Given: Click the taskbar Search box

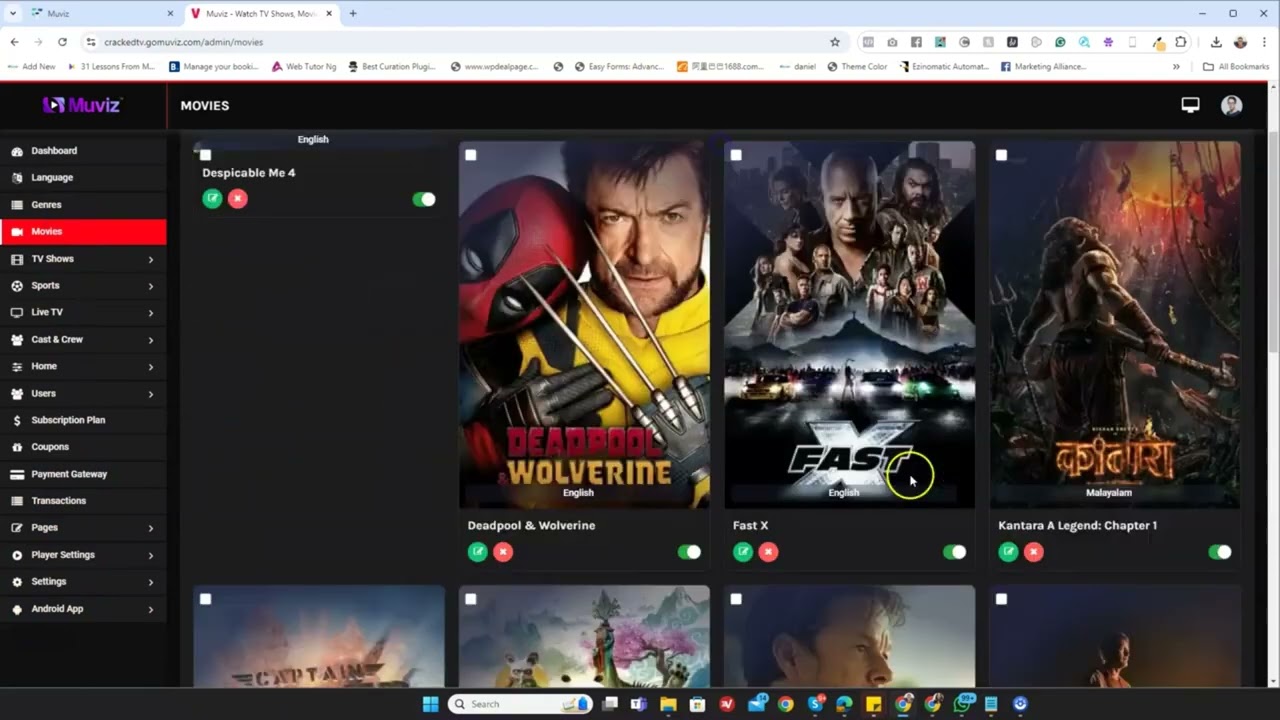Looking at the screenshot, I should [x=520, y=704].
